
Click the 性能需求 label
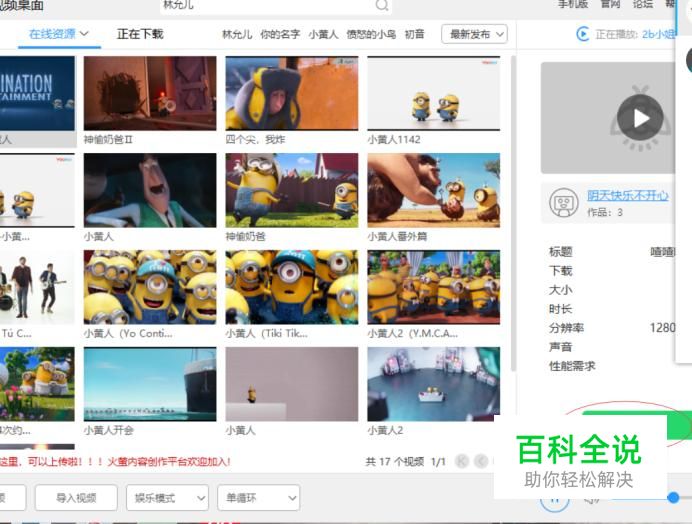572,366
